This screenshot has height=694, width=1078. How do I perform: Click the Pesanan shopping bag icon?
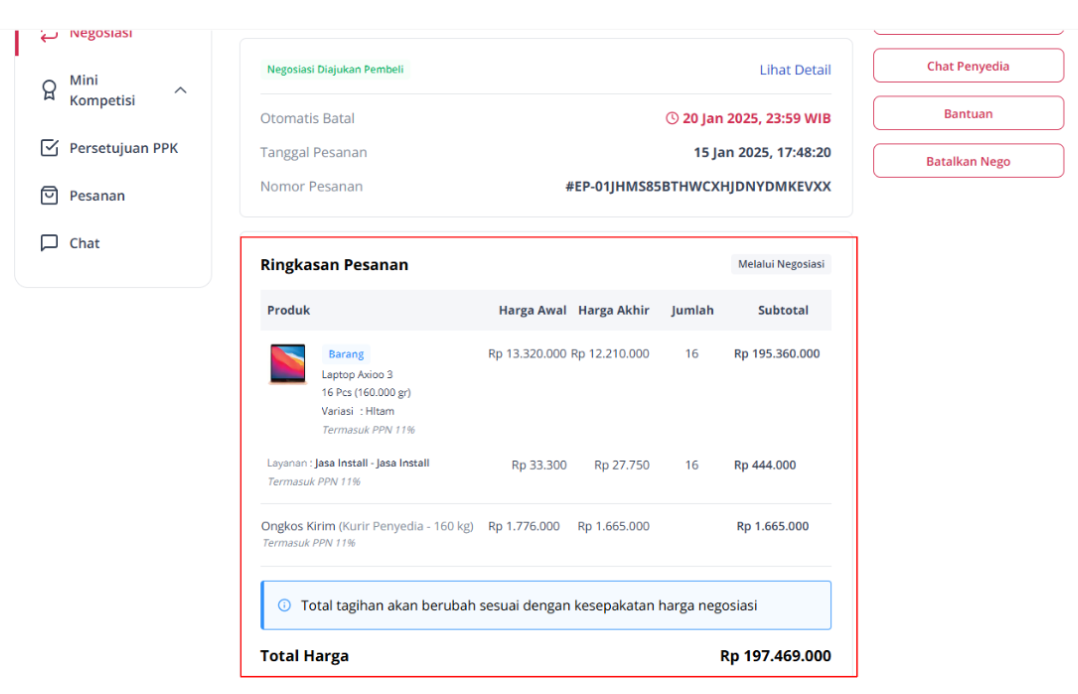(50, 195)
